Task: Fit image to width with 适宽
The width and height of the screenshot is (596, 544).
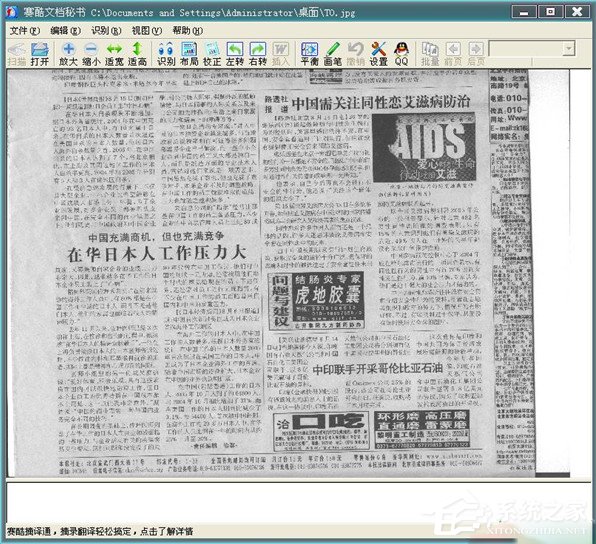Action: click(x=114, y=54)
